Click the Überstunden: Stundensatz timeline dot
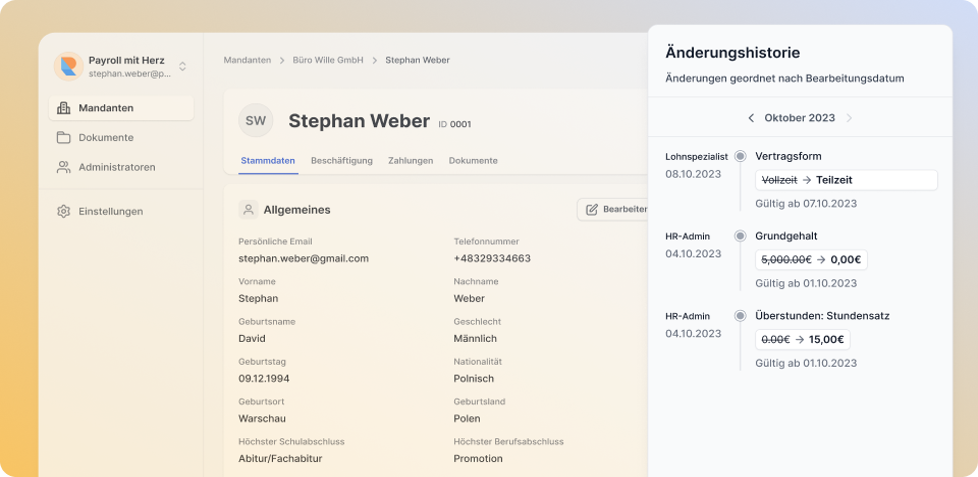 pyautogui.click(x=740, y=316)
